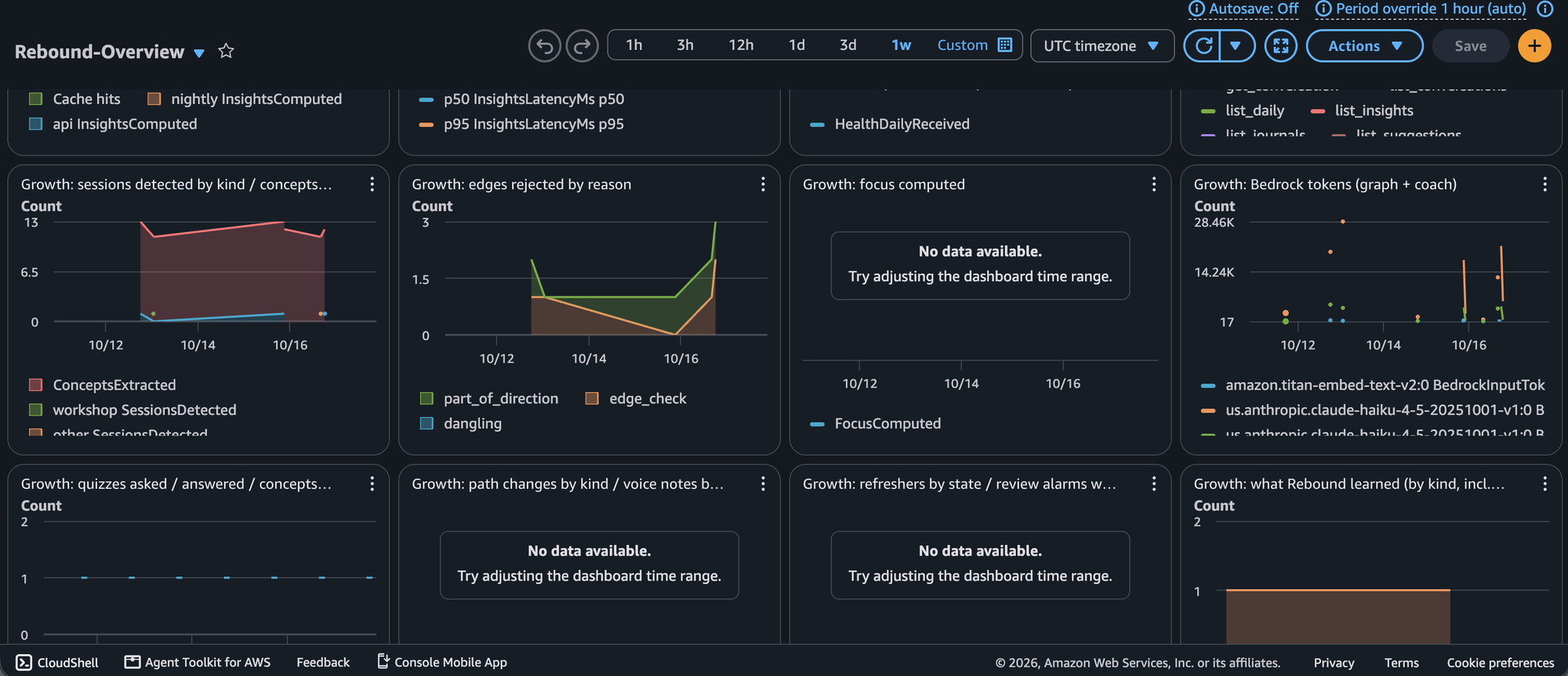Click the Autosave: Off info link
The width and height of the screenshot is (1568, 676).
click(x=1243, y=9)
